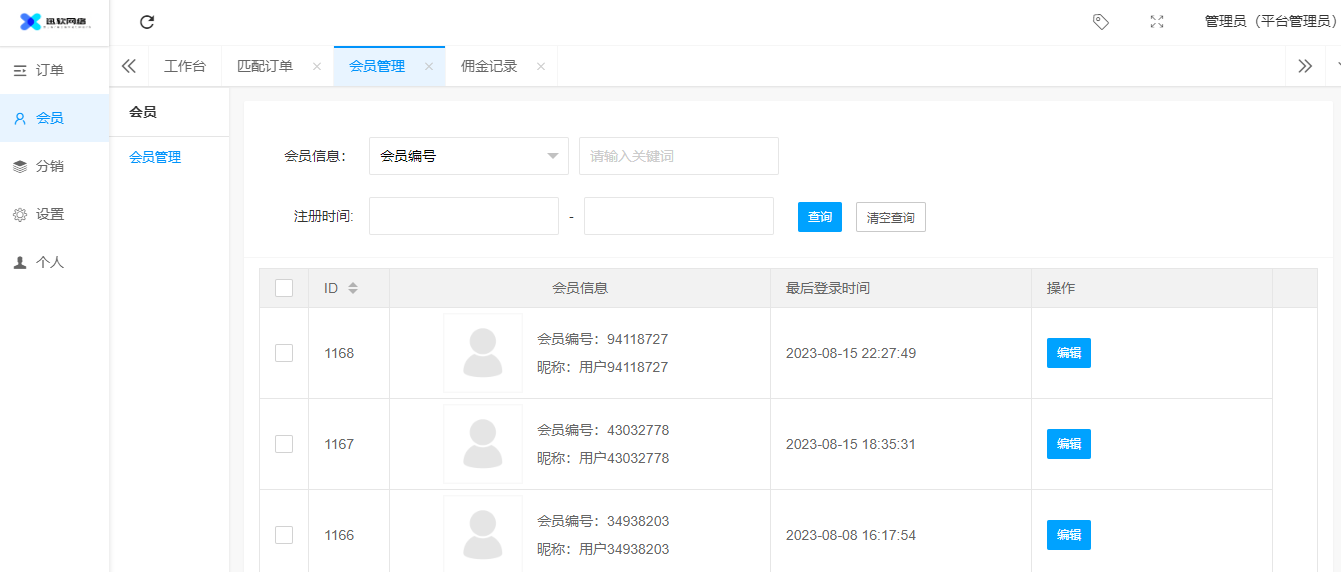Close the 佣金记录 tab
Screen dimensions: 1341x572
click(x=541, y=67)
